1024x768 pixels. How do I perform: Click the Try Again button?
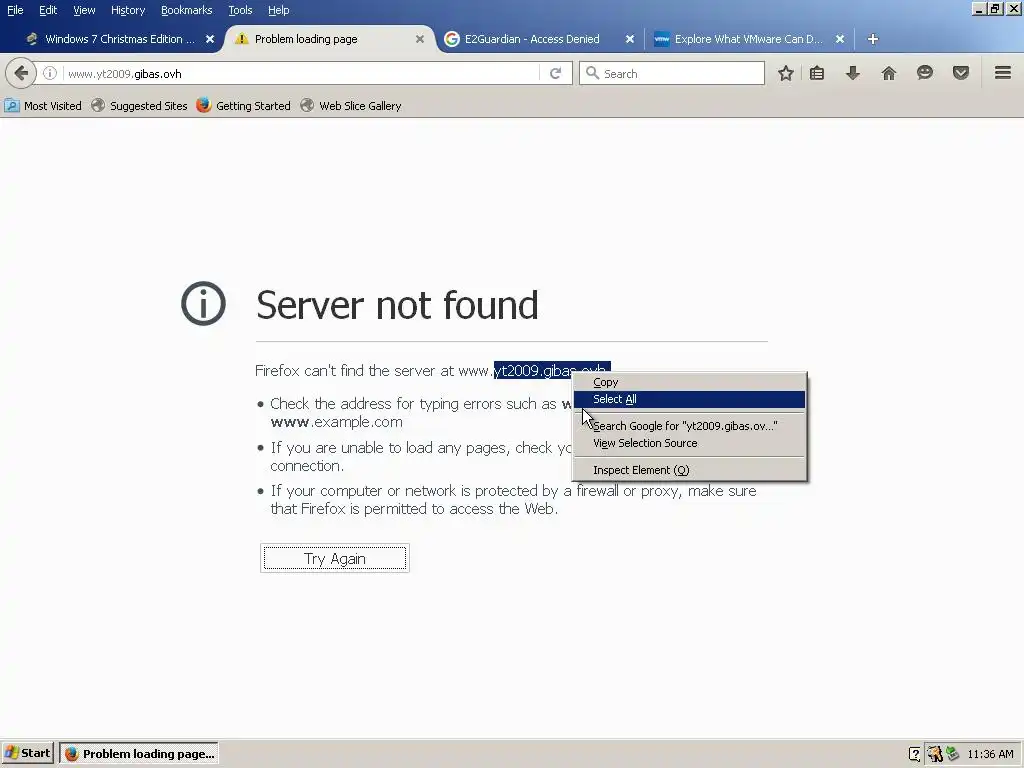[x=335, y=558]
